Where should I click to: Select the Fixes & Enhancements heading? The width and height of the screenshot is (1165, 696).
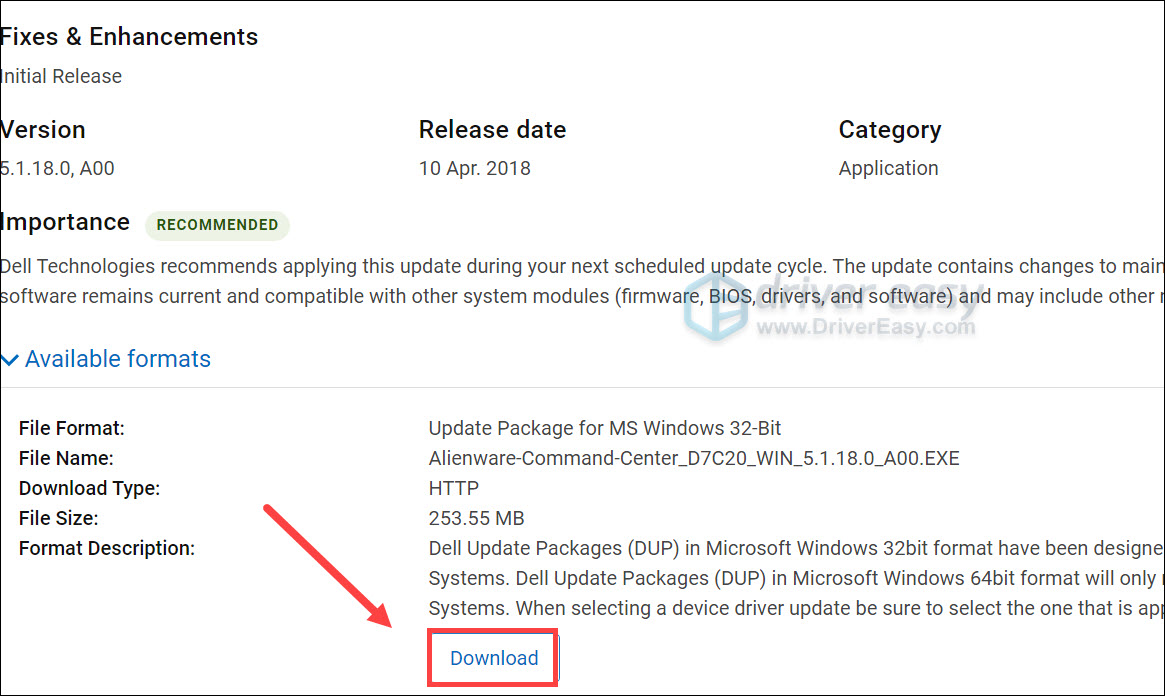129,37
